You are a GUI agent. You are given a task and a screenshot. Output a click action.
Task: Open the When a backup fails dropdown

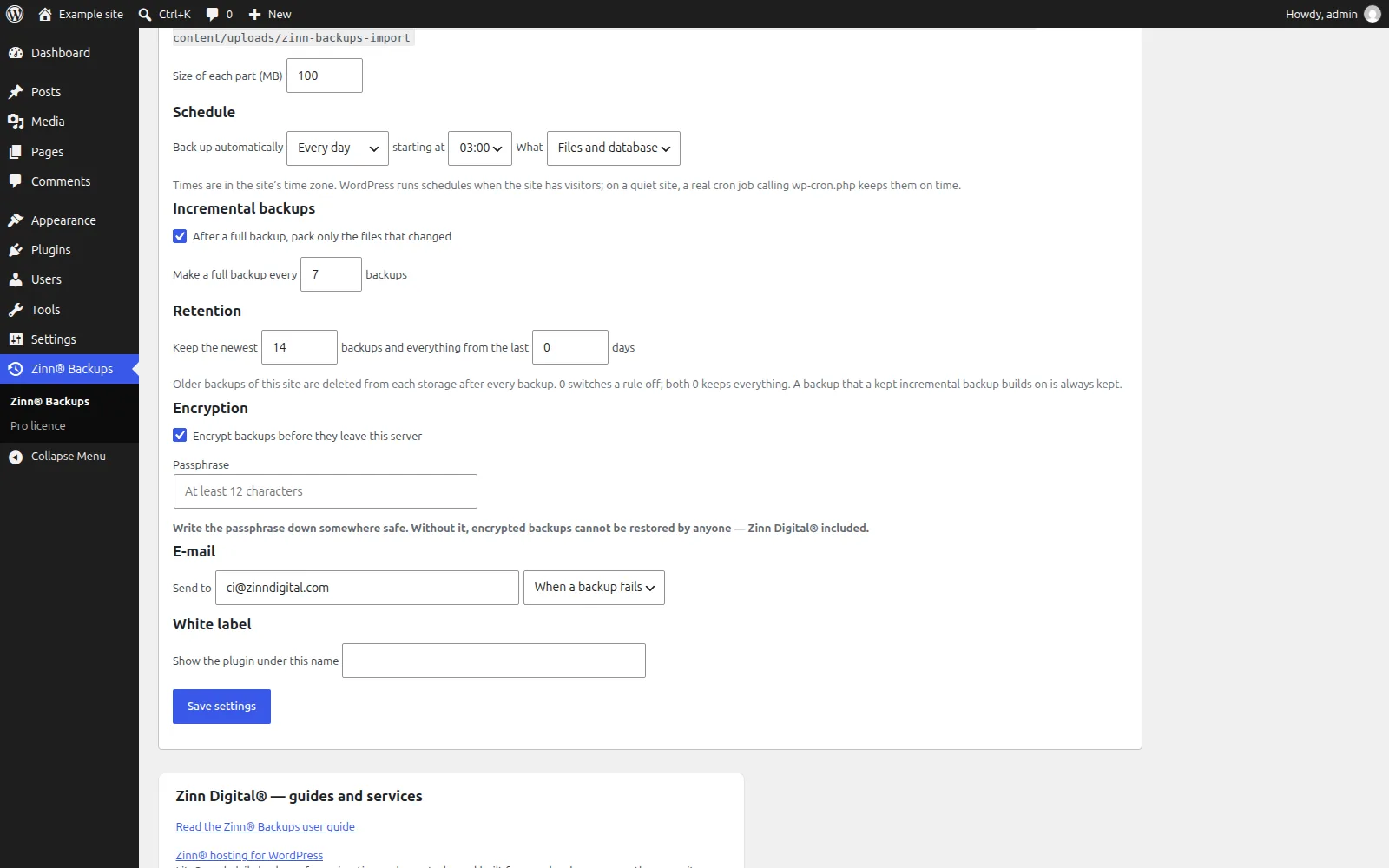click(x=594, y=588)
